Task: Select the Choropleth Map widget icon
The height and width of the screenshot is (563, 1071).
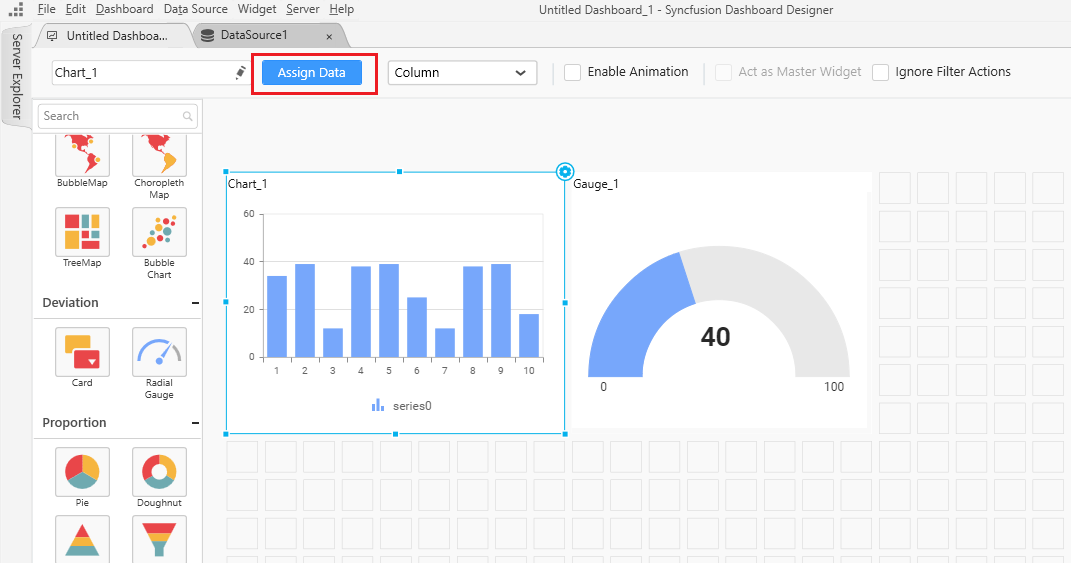Action: [x=159, y=155]
